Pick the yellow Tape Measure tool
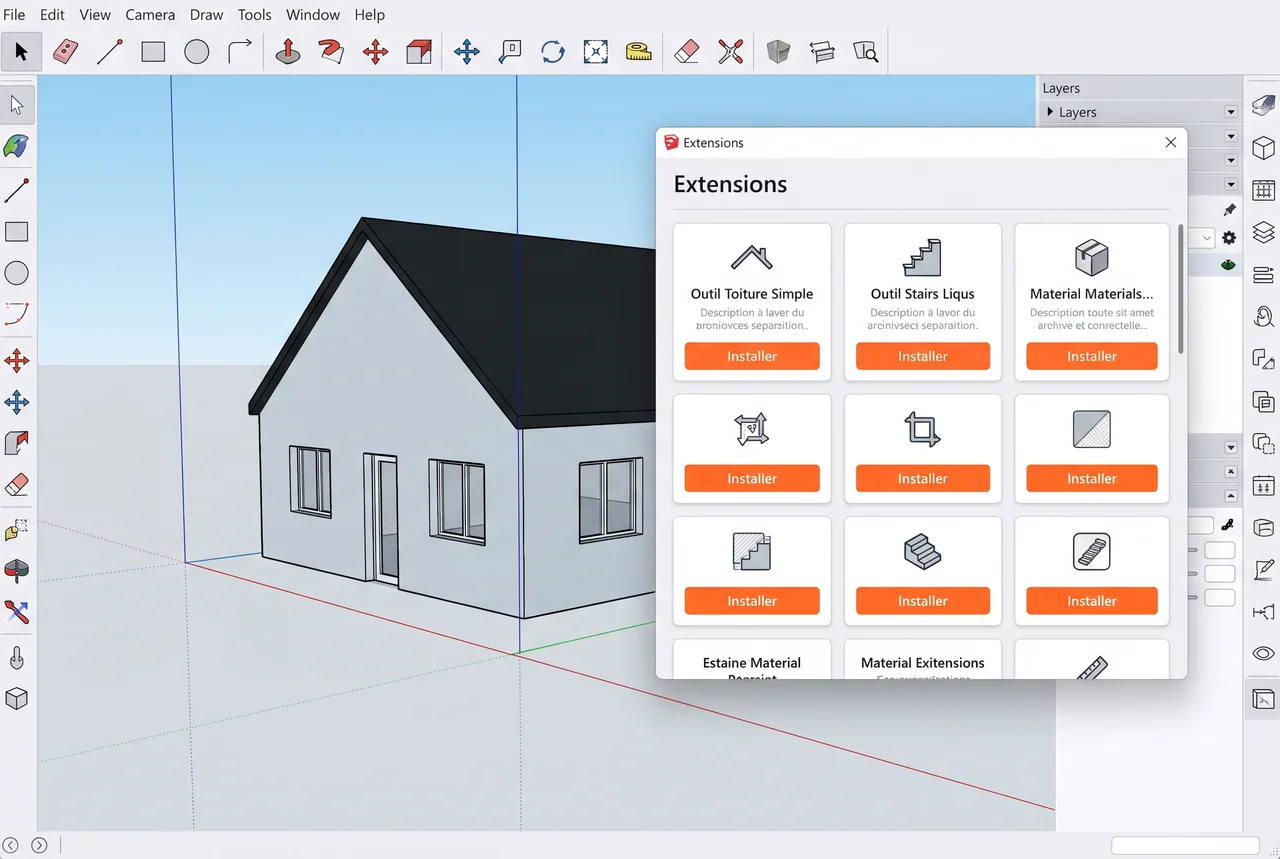The height and width of the screenshot is (859, 1280). click(x=638, y=52)
